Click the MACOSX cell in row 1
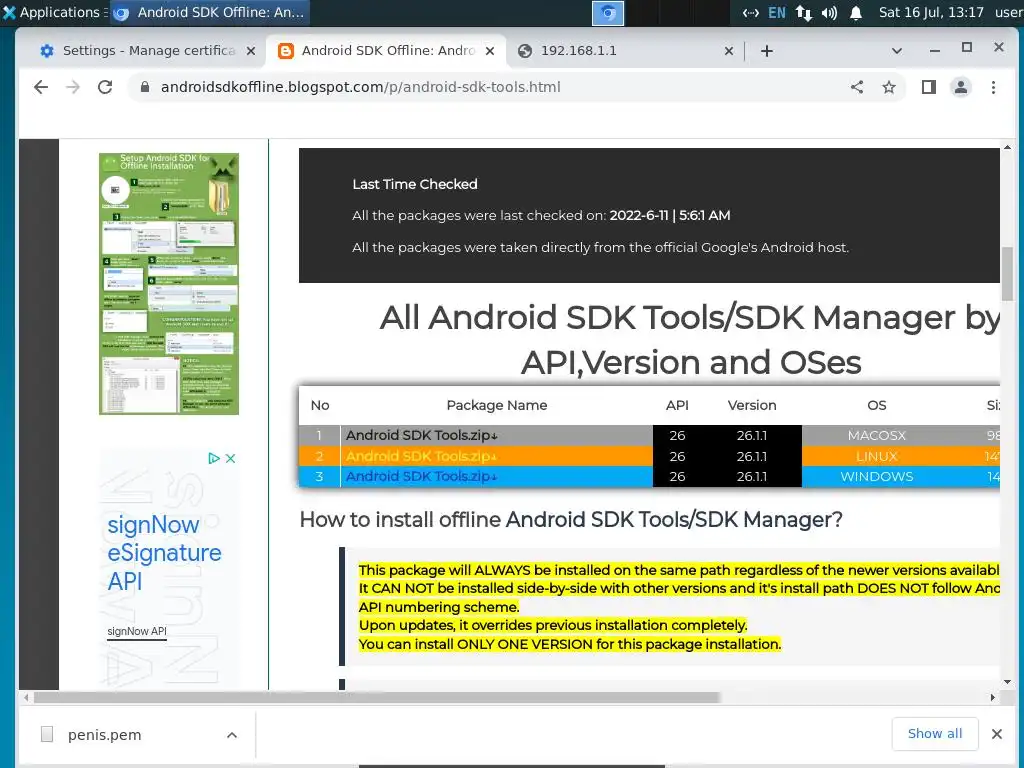The width and height of the screenshot is (1024, 768). point(876,435)
